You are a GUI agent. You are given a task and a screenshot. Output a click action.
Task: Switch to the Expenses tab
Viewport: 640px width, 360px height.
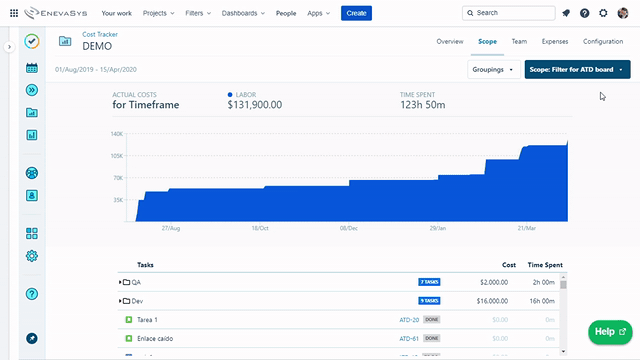(555, 41)
